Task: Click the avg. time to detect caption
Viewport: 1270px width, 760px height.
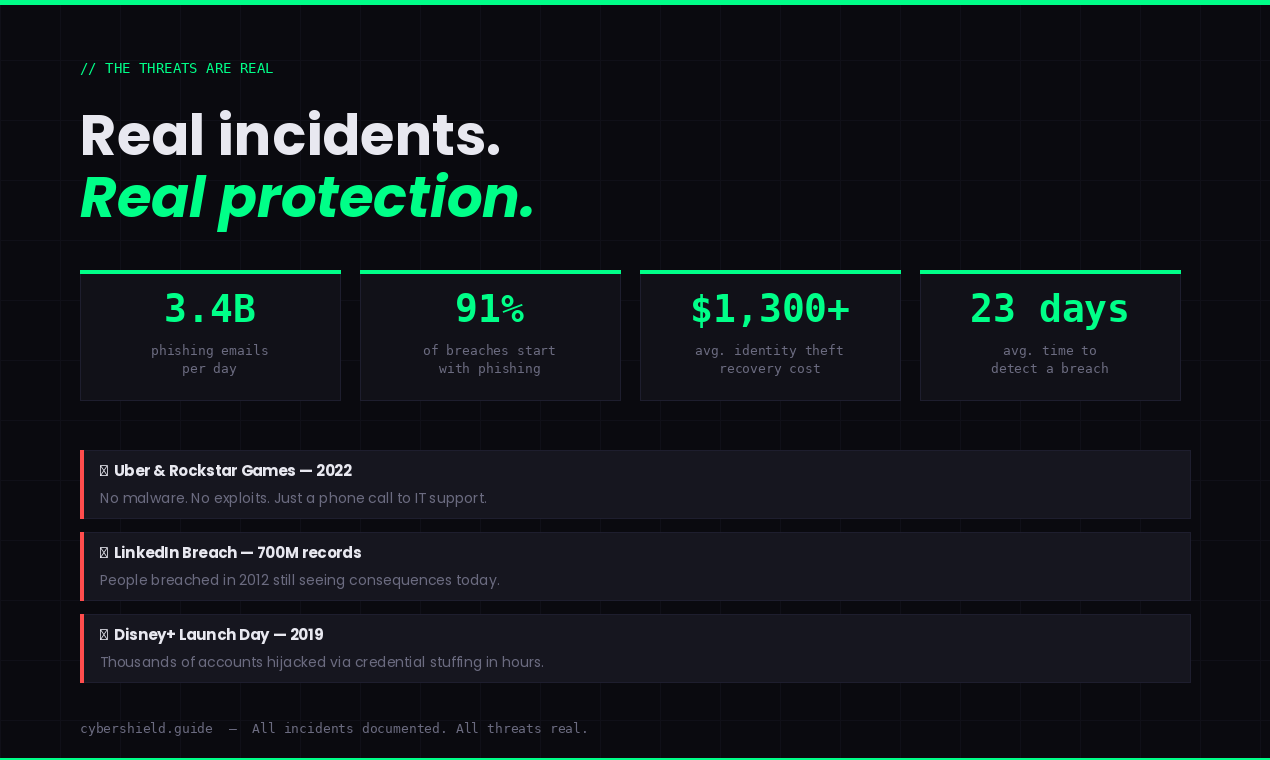Action: coord(1050,359)
